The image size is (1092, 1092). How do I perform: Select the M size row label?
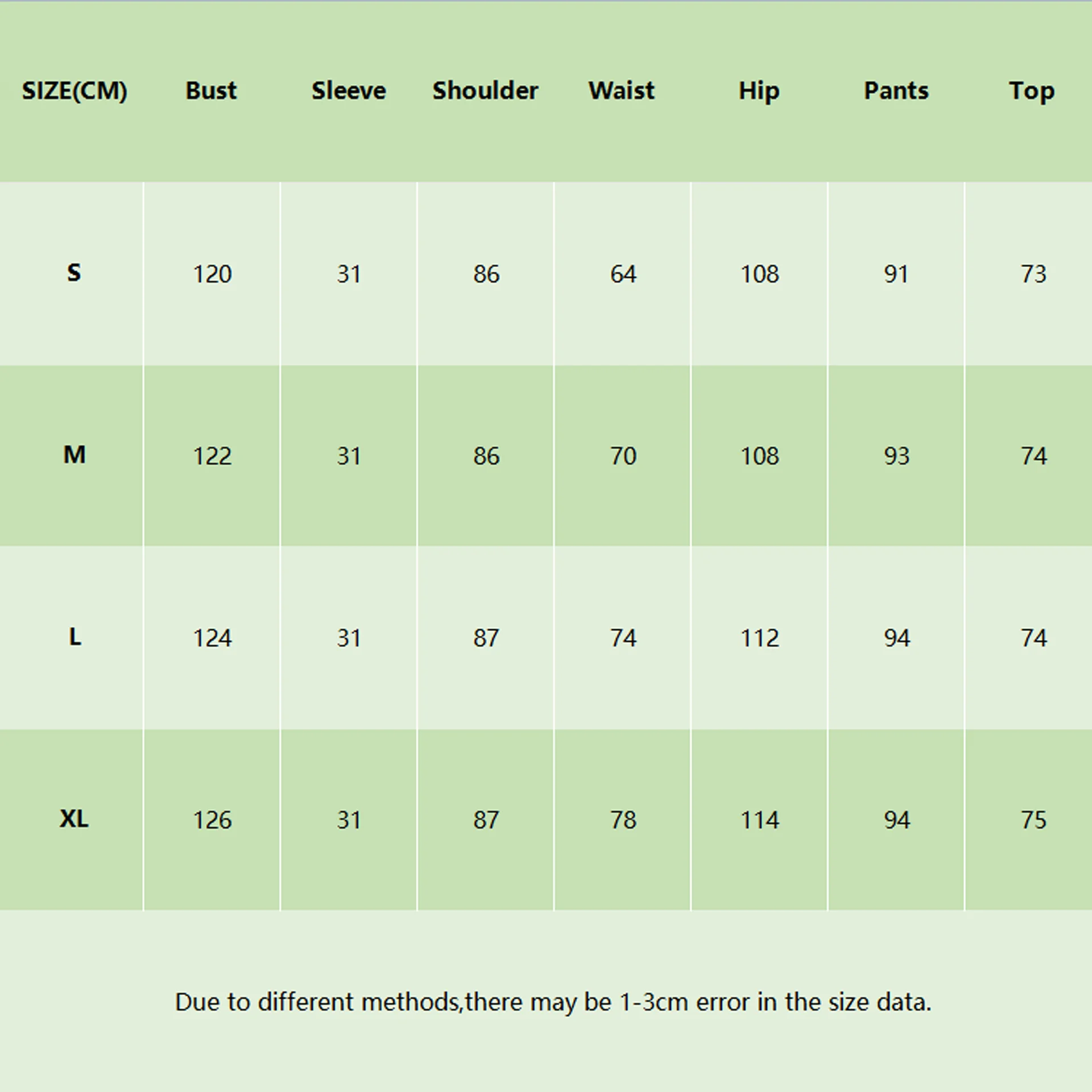[75, 455]
